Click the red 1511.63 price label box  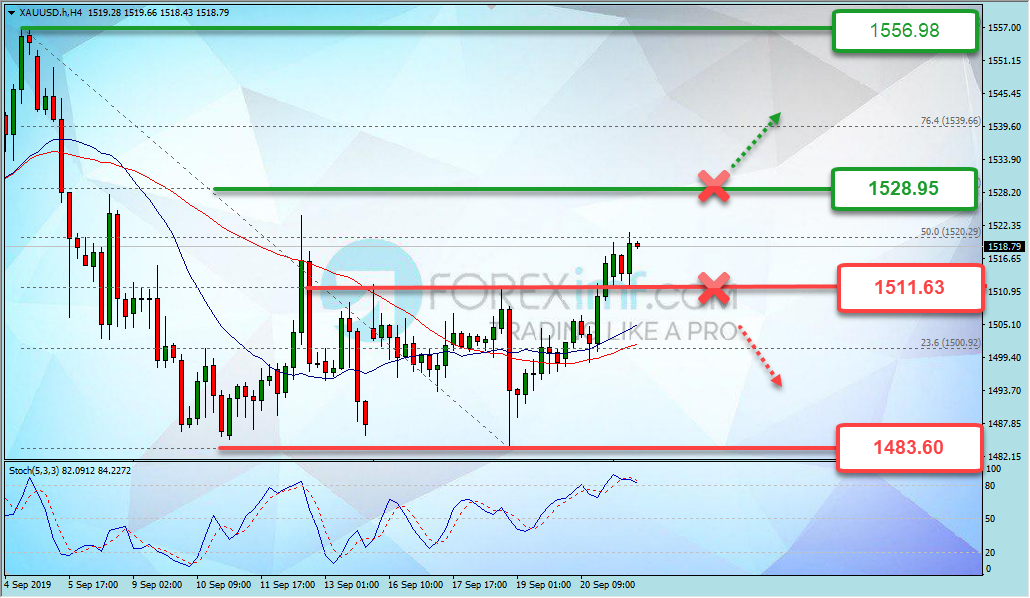click(908, 290)
